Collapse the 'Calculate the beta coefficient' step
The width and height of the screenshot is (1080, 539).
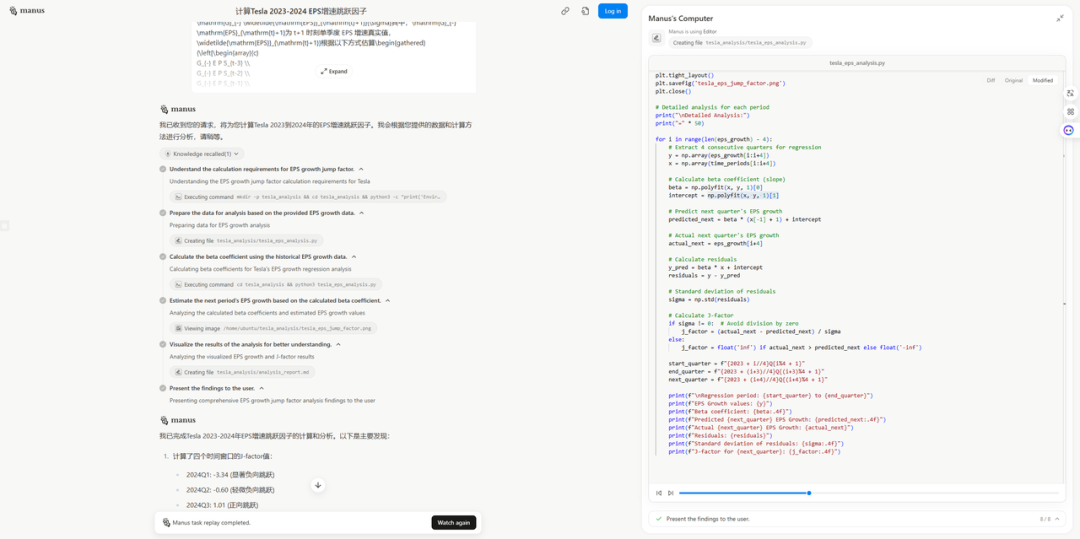pos(353,257)
